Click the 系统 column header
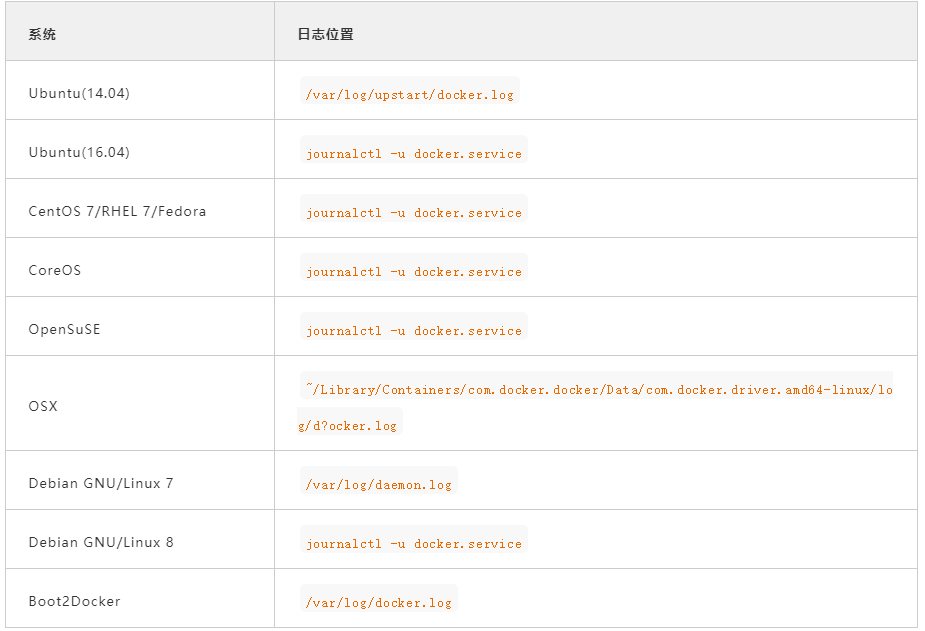Image resolution: width=925 pixels, height=631 pixels. coord(42,34)
